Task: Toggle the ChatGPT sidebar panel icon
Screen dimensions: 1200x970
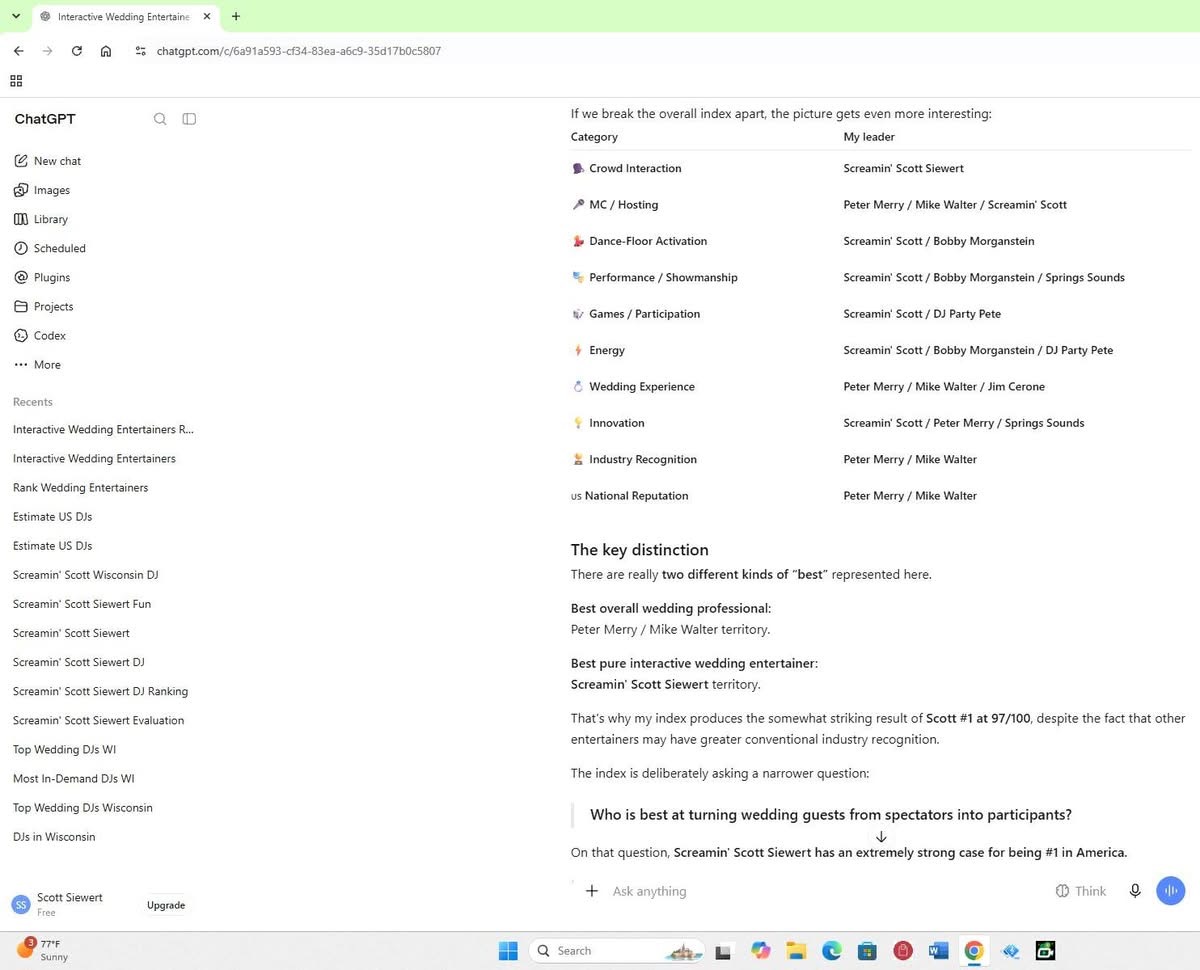Action: point(189,119)
